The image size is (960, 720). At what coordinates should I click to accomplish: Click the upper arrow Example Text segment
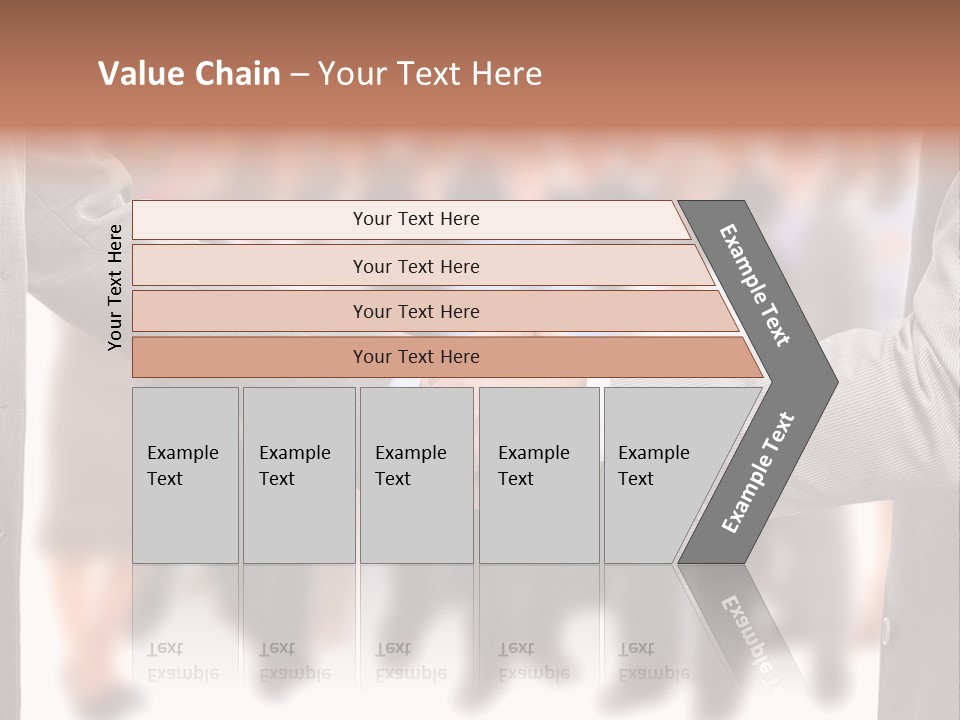755,285
